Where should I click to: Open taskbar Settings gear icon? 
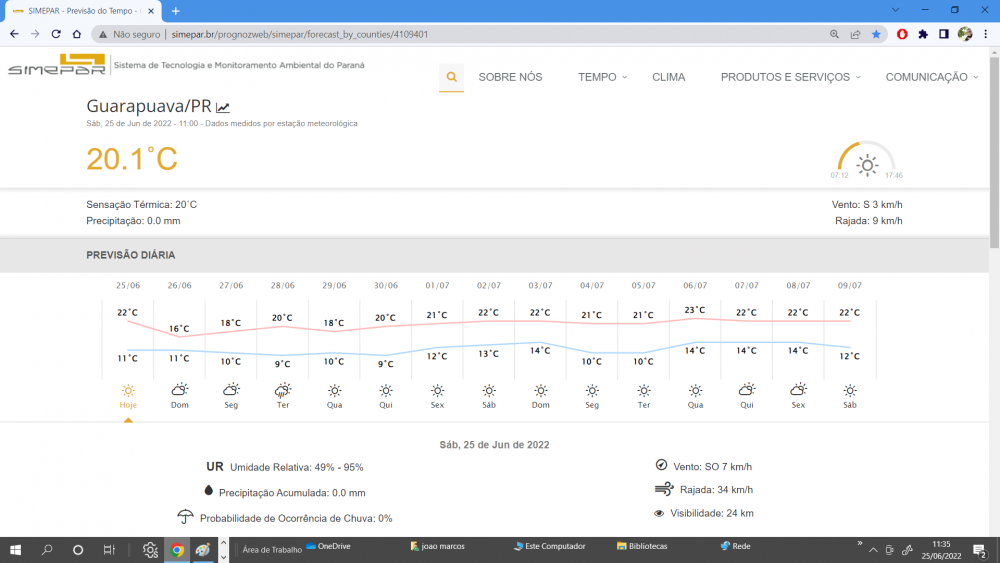pyautogui.click(x=150, y=550)
